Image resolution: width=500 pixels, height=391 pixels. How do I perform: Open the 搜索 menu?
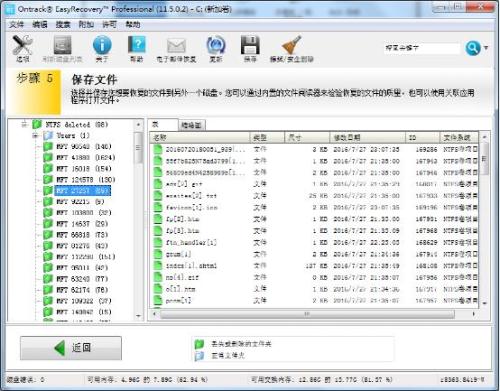[63, 24]
